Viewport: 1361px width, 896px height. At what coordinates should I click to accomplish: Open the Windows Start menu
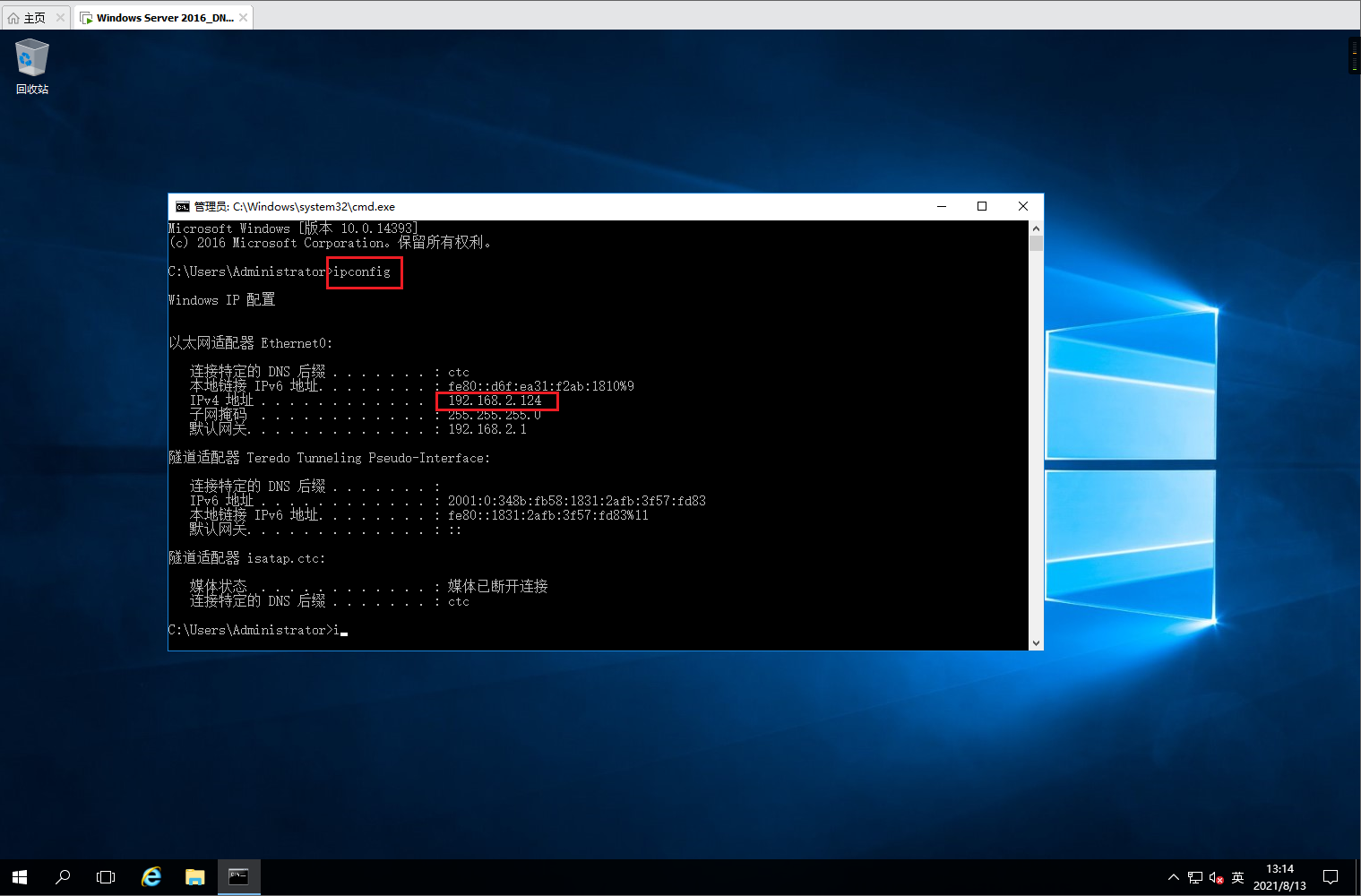click(20, 877)
